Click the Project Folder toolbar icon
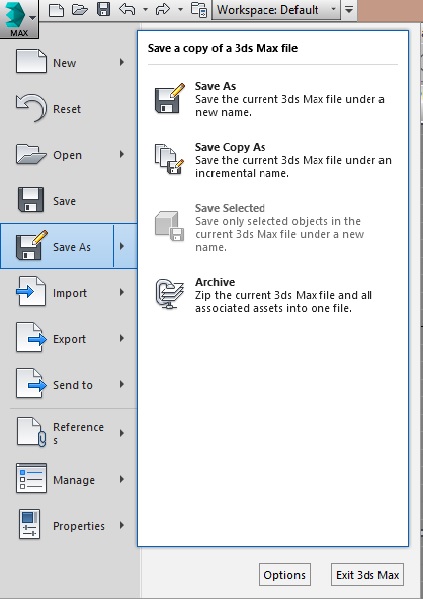Image resolution: width=423 pixels, height=599 pixels. tap(199, 10)
